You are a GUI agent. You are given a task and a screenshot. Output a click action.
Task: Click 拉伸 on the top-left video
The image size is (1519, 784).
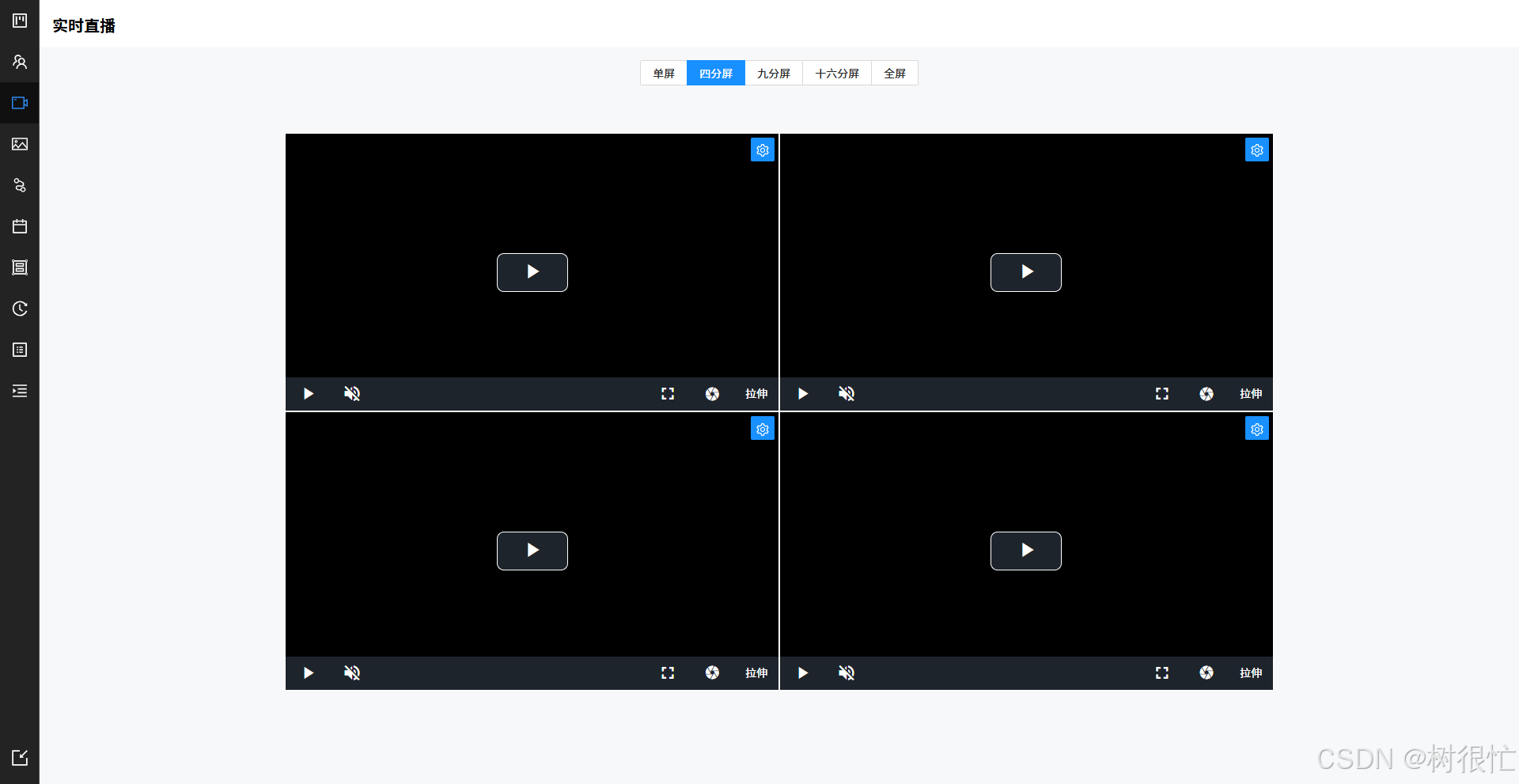[x=756, y=394]
